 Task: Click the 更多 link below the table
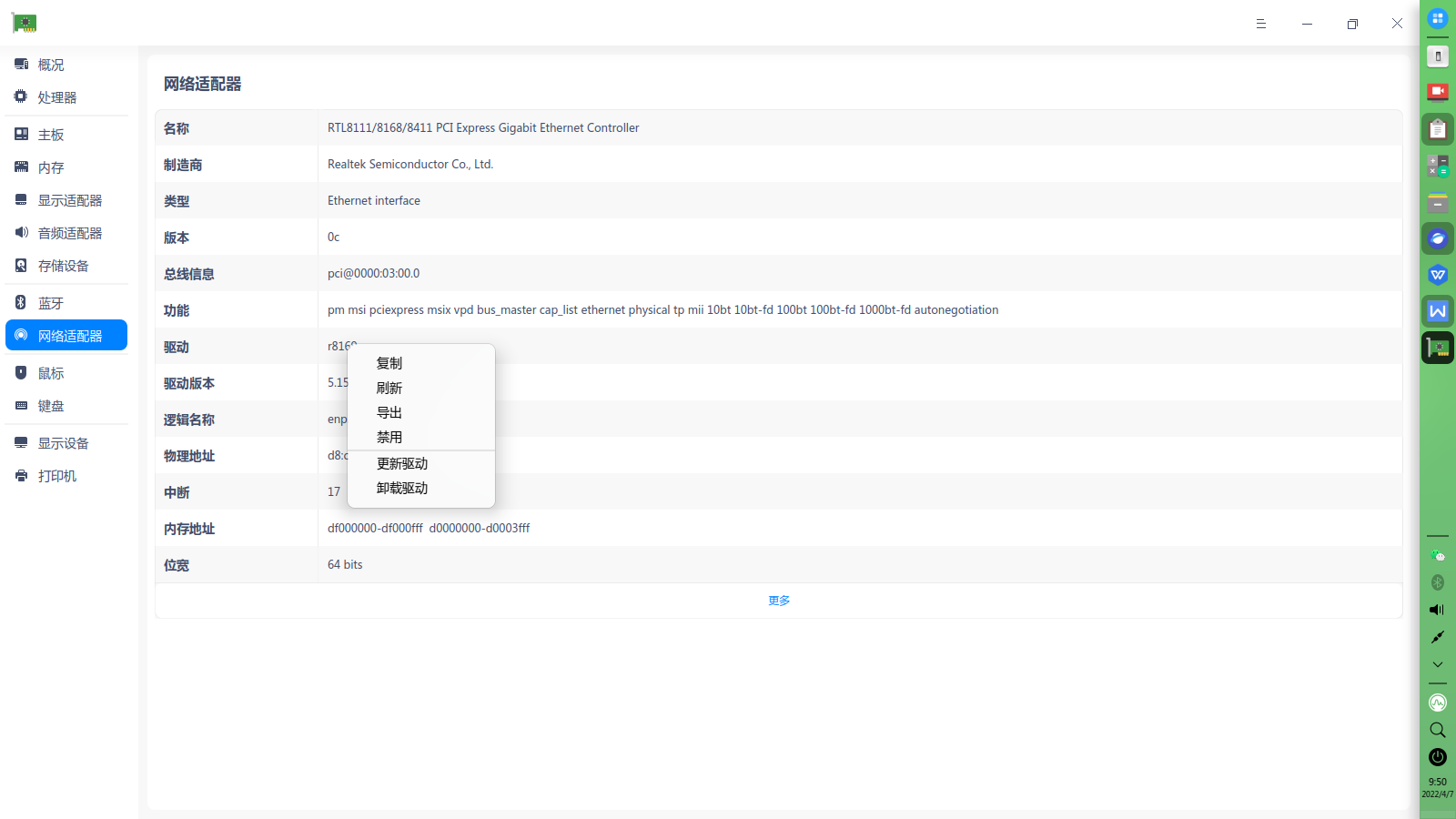pos(779,601)
